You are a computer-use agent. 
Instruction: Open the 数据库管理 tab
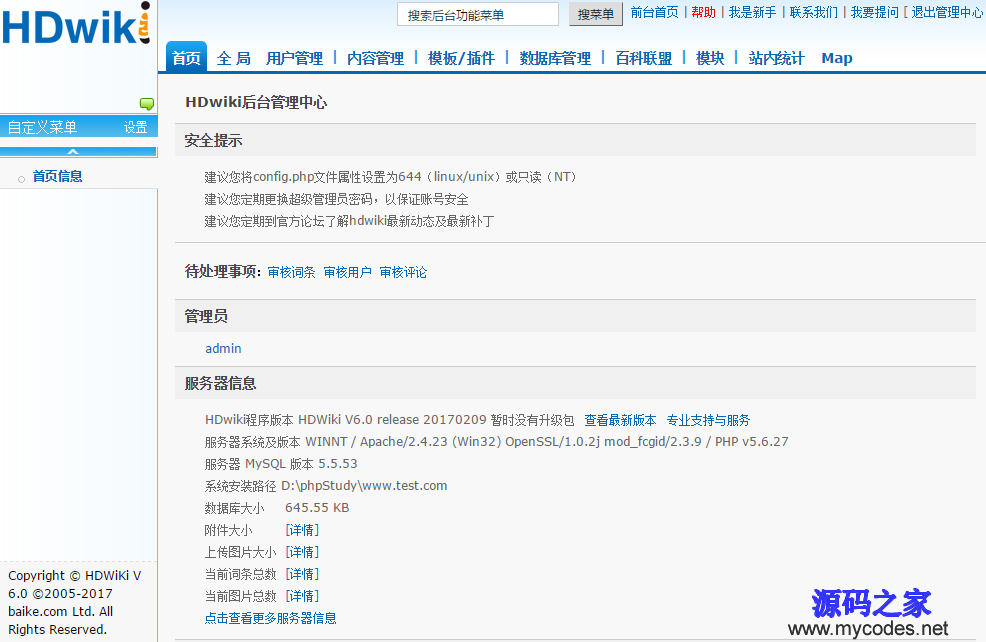tap(555, 58)
